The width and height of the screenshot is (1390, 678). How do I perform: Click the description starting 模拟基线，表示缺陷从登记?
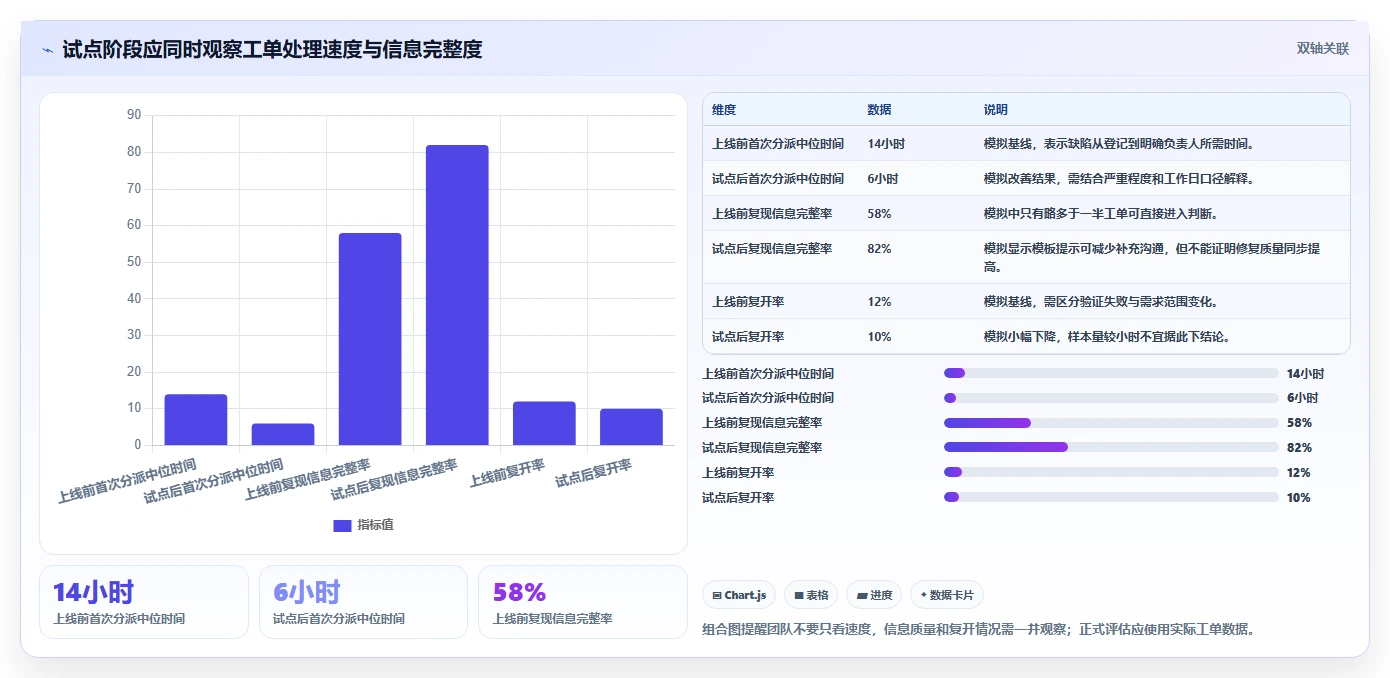(1119, 144)
